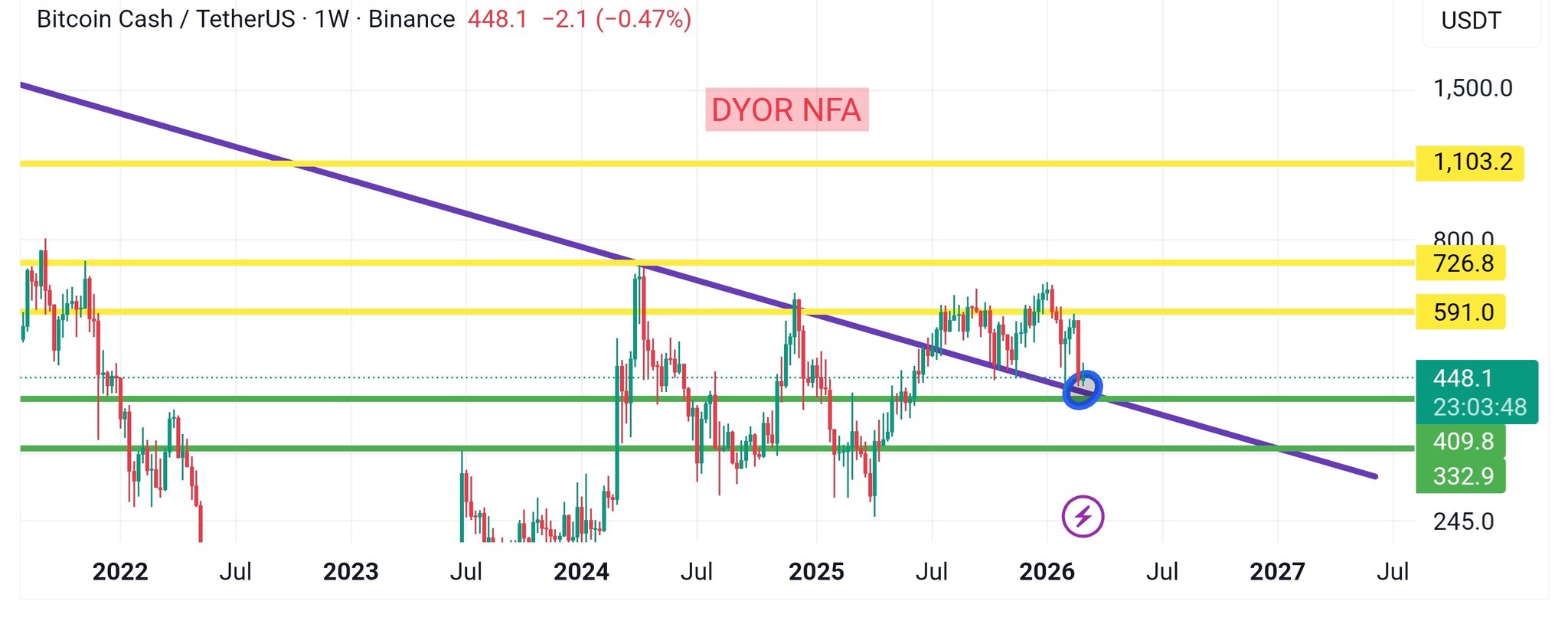Click the 2023 year label on the time axis
Viewport: 1568px width, 624px height.
pyautogui.click(x=351, y=571)
